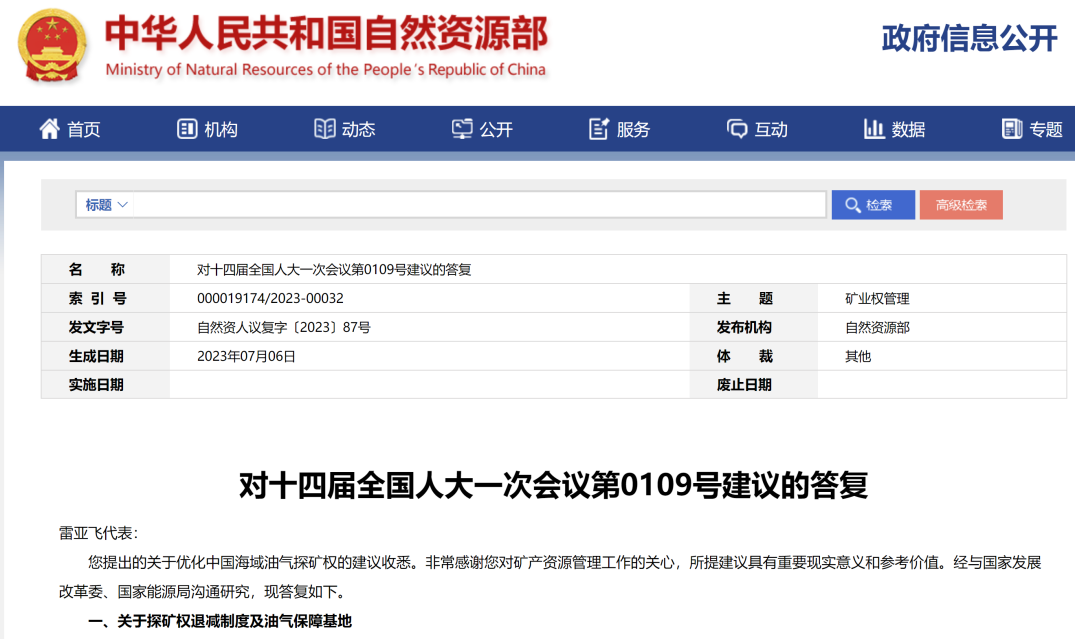Image resolution: width=1075 pixels, height=639 pixels.
Task: Open the 标题 search field dropdown
Action: (107, 205)
